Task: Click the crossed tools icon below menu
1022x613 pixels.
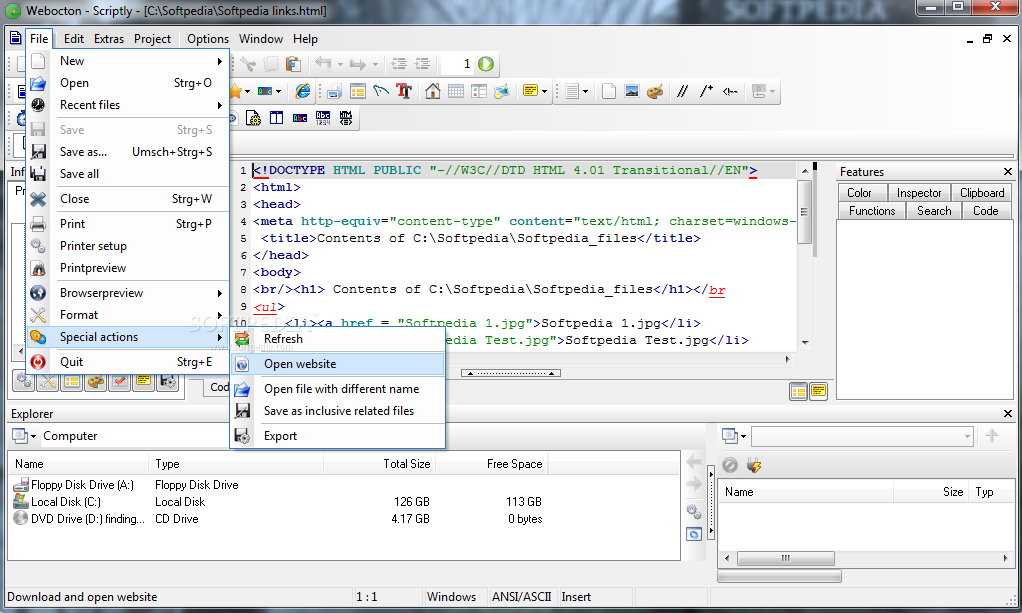Action: 48,381
